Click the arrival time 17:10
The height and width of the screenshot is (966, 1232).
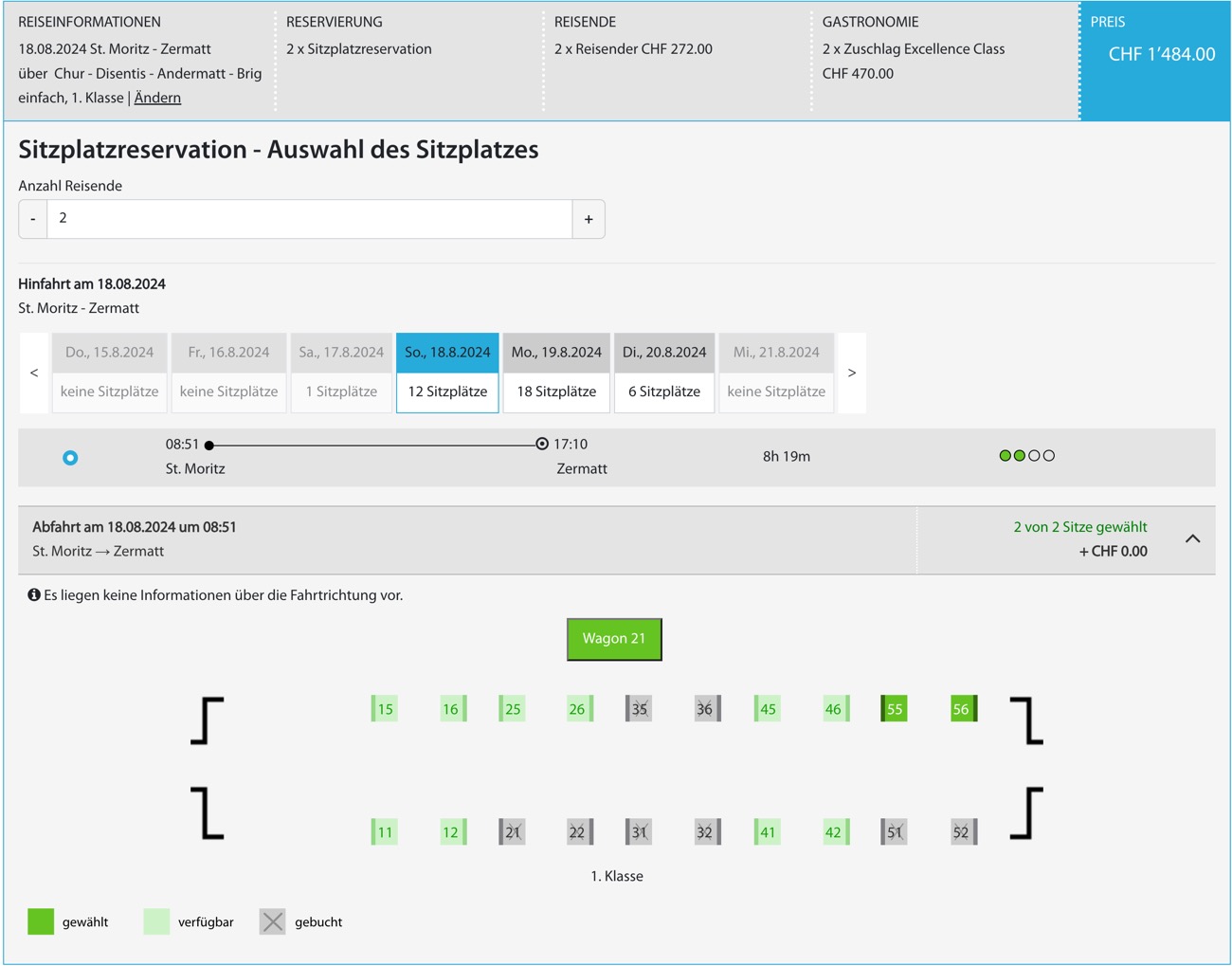coord(571,444)
